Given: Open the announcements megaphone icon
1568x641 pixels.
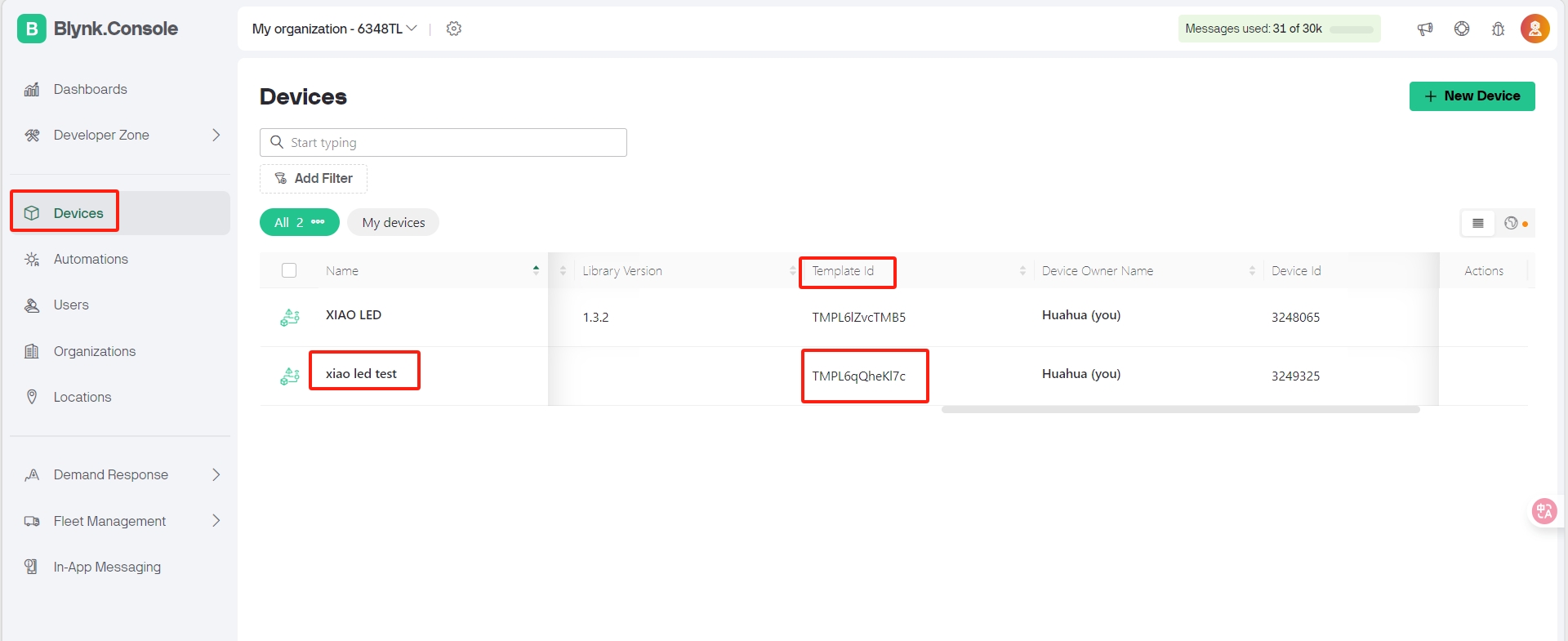Looking at the screenshot, I should pos(1425,29).
